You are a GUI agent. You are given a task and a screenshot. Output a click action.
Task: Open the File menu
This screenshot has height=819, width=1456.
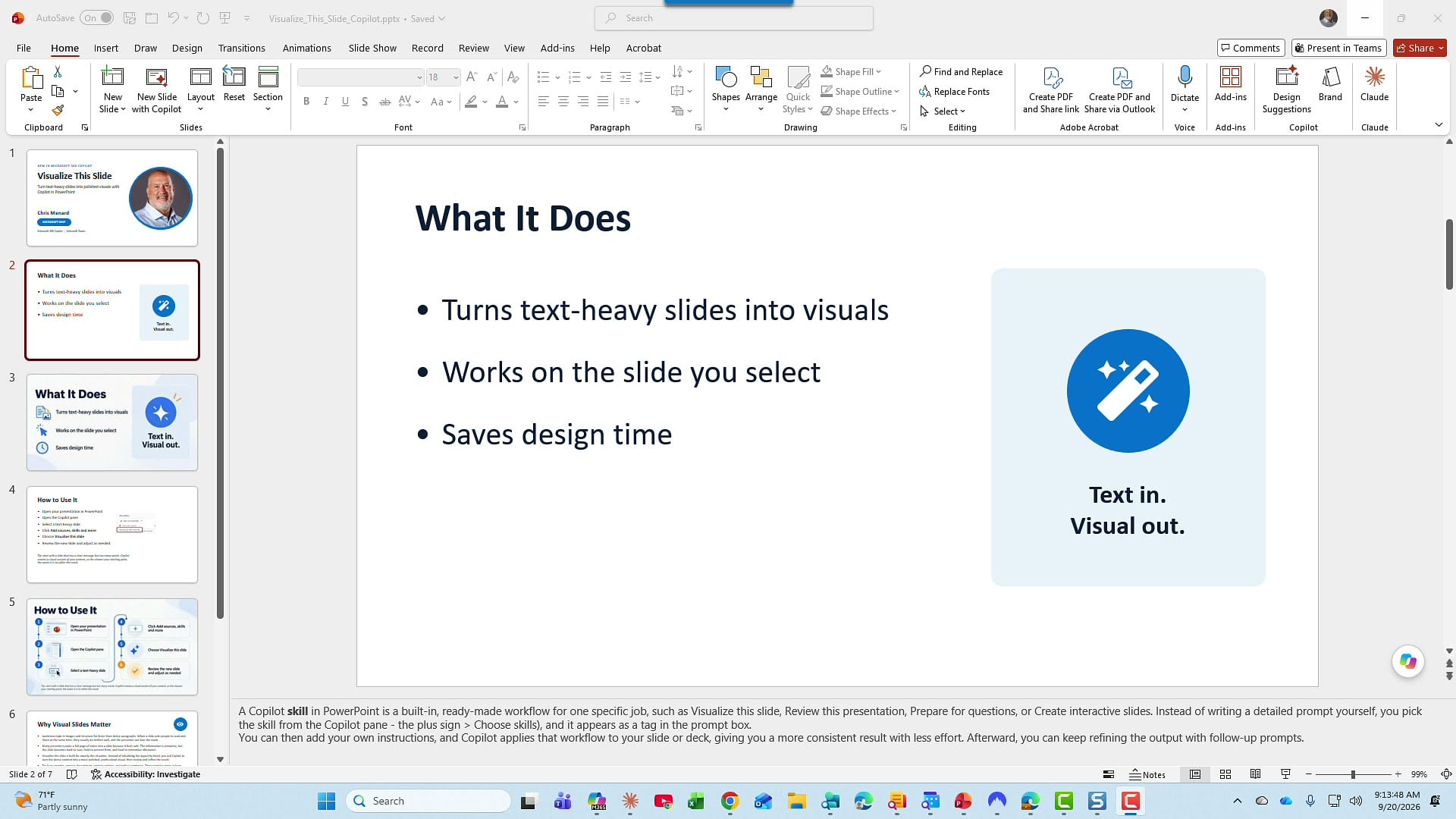pos(24,48)
